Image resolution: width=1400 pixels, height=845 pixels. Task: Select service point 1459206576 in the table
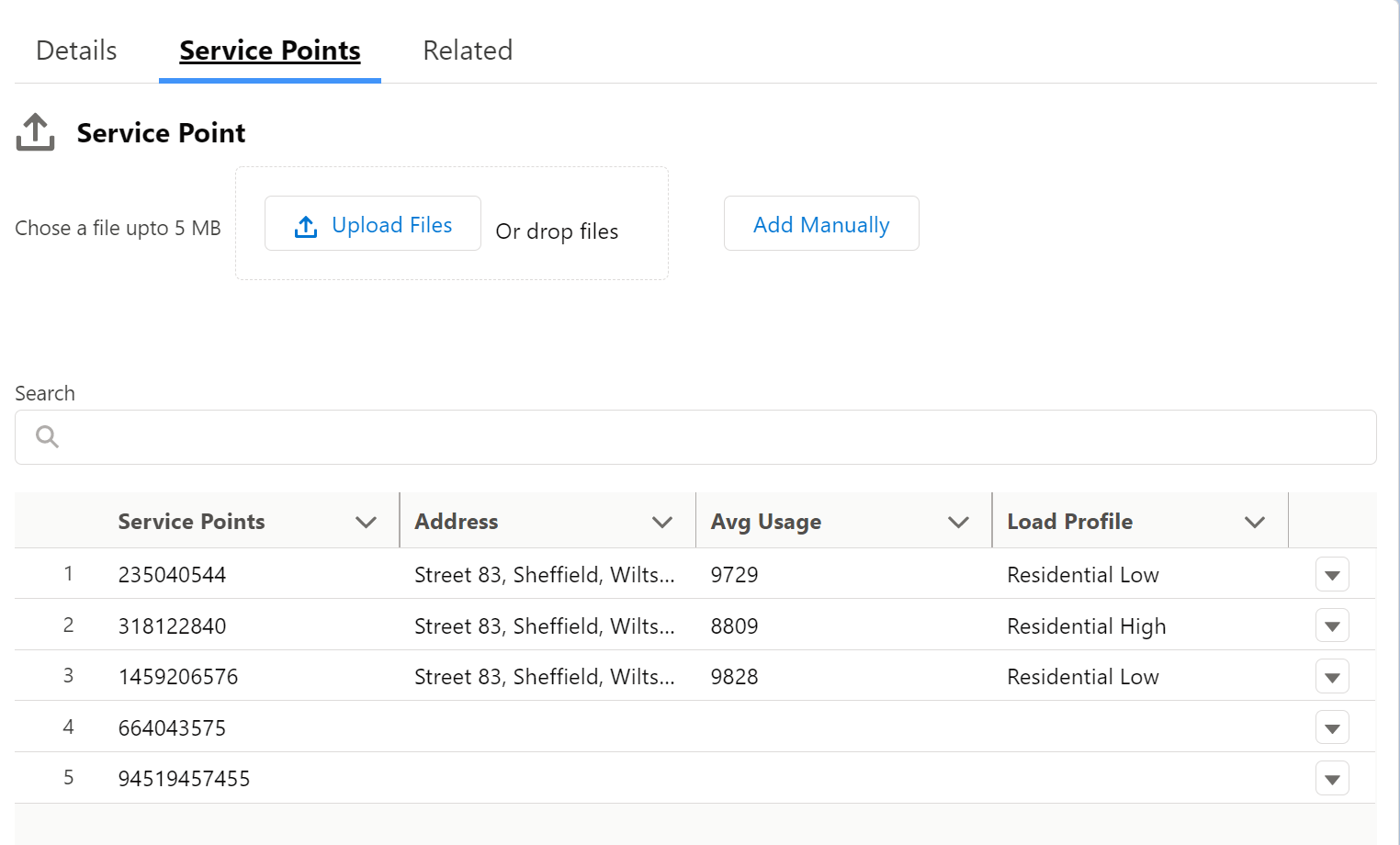coord(178,676)
